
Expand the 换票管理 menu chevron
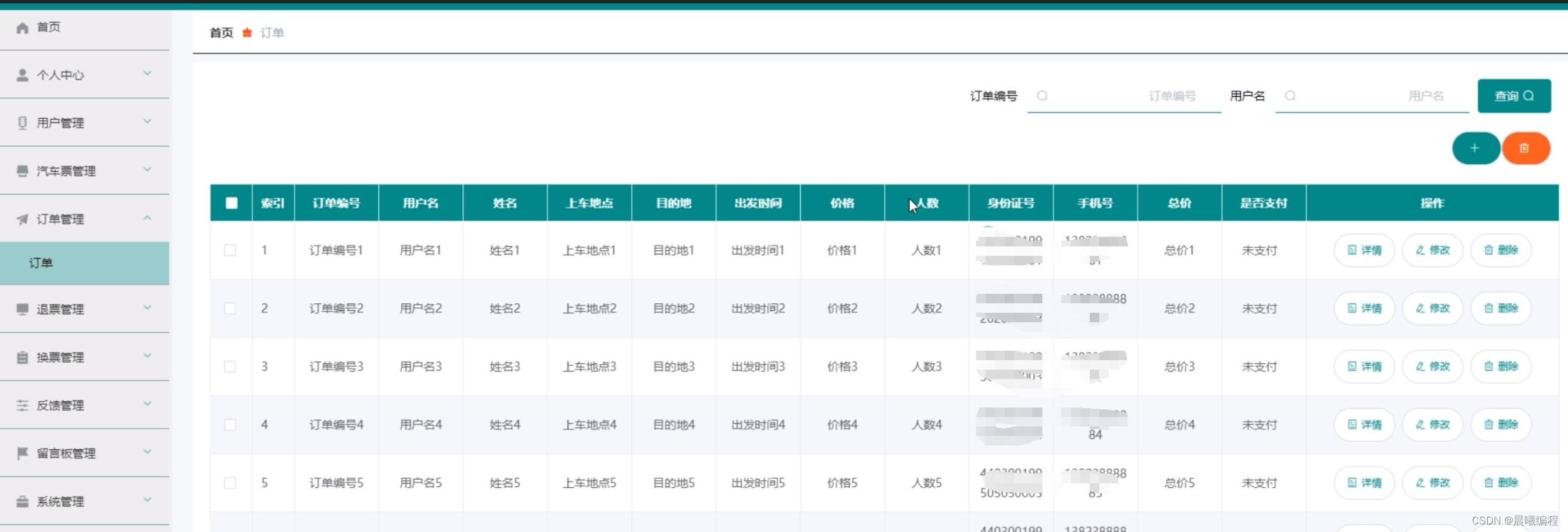147,355
